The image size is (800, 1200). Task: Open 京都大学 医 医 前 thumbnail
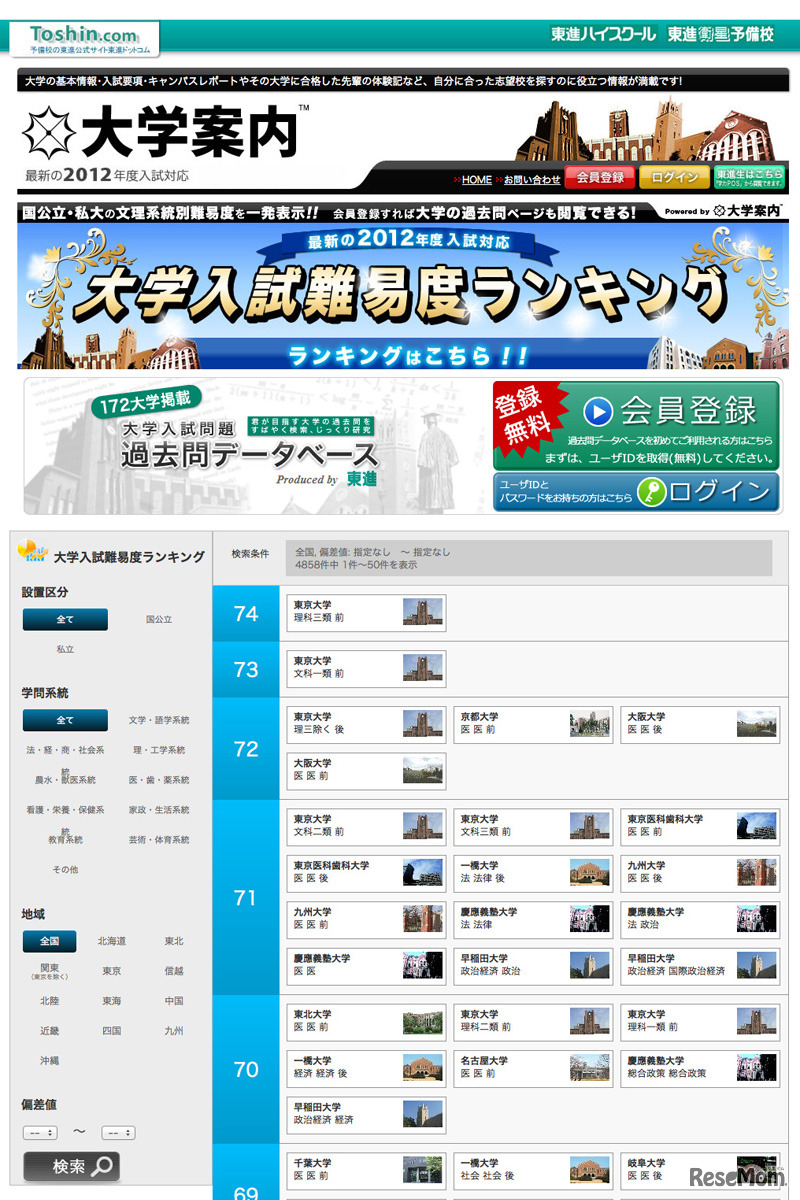coord(590,724)
